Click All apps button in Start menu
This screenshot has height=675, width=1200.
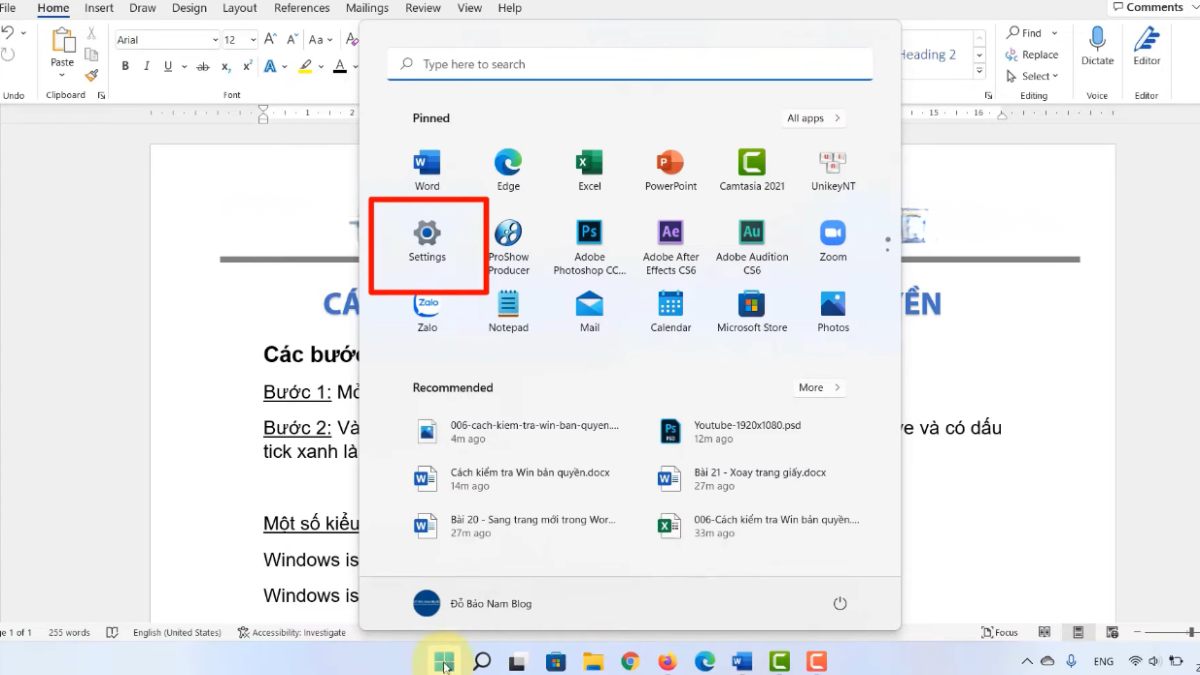[x=813, y=118]
